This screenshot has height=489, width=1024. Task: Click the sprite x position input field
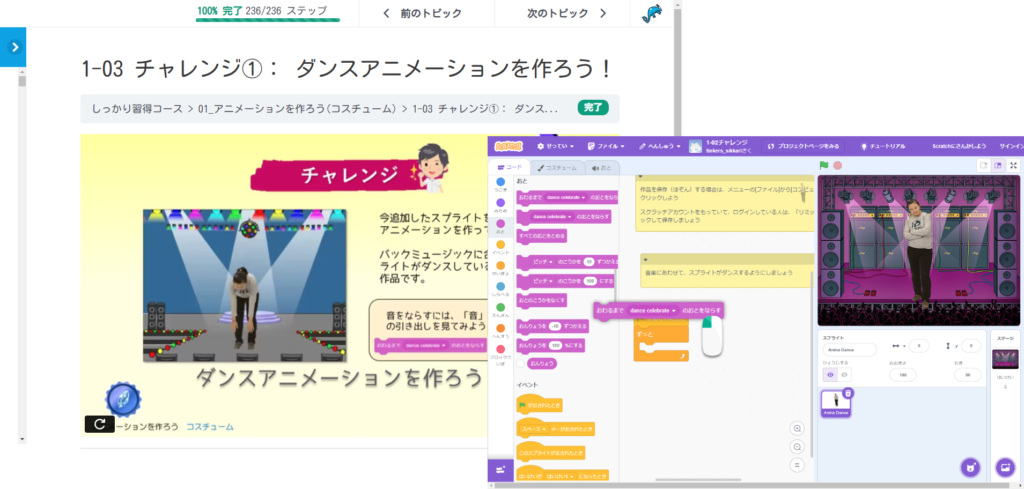tap(918, 346)
